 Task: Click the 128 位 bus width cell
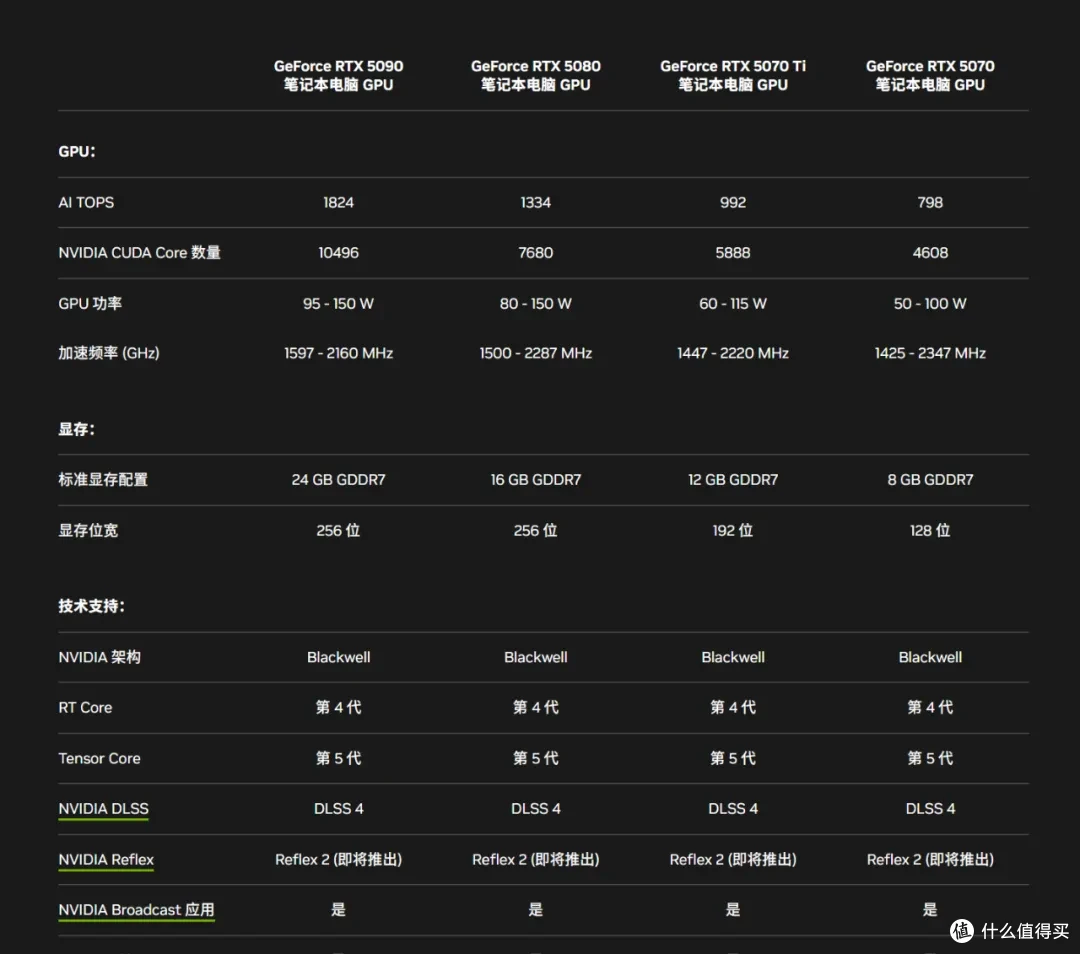[930, 530]
